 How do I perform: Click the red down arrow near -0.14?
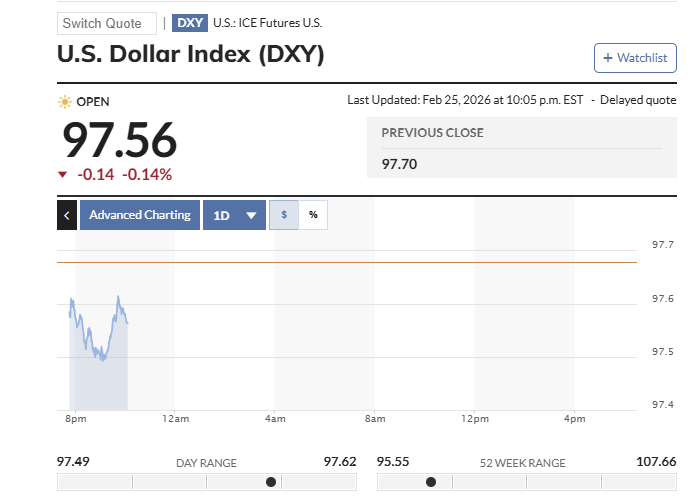(63, 175)
